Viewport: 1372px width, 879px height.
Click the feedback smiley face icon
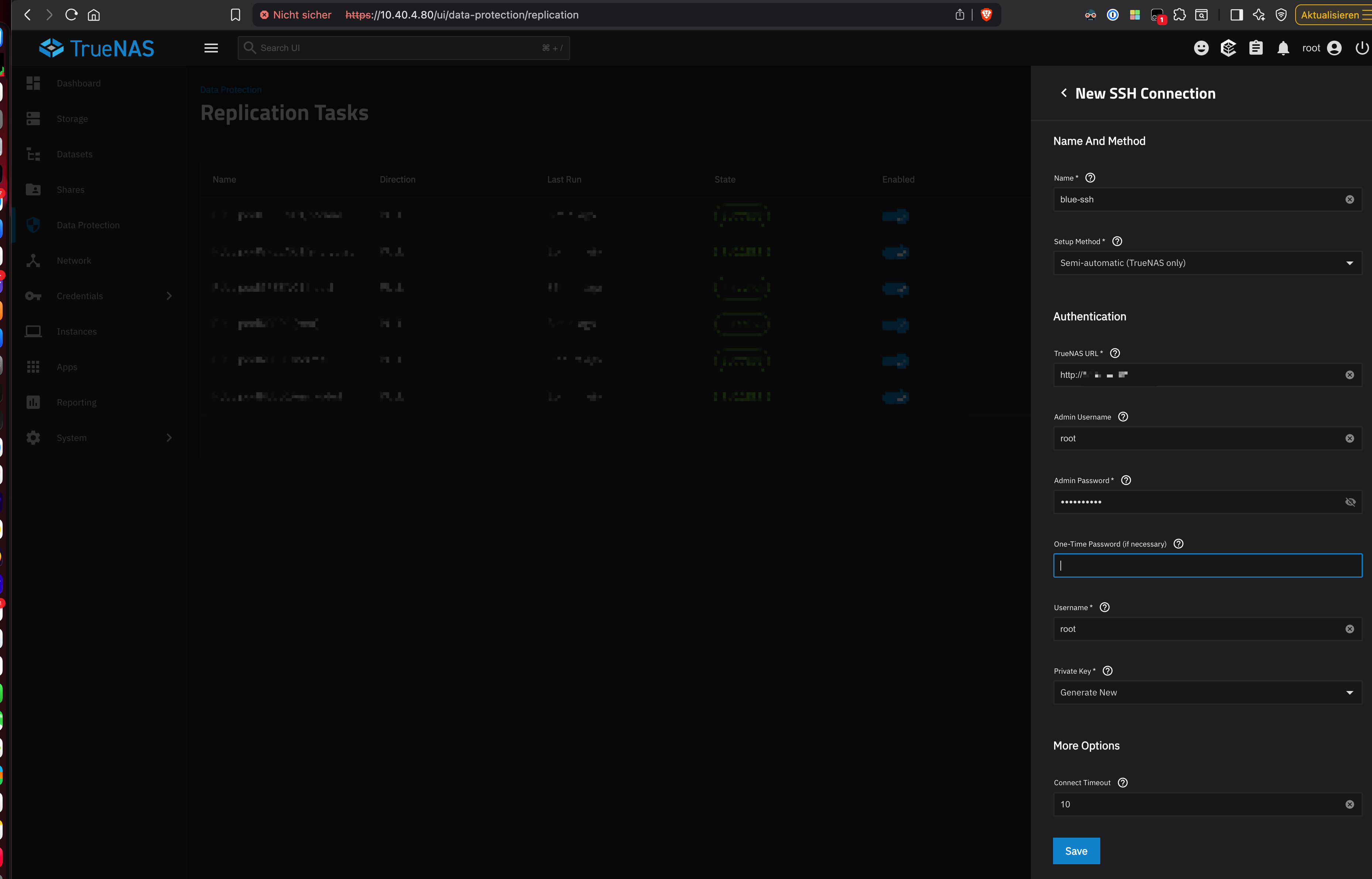point(1201,48)
